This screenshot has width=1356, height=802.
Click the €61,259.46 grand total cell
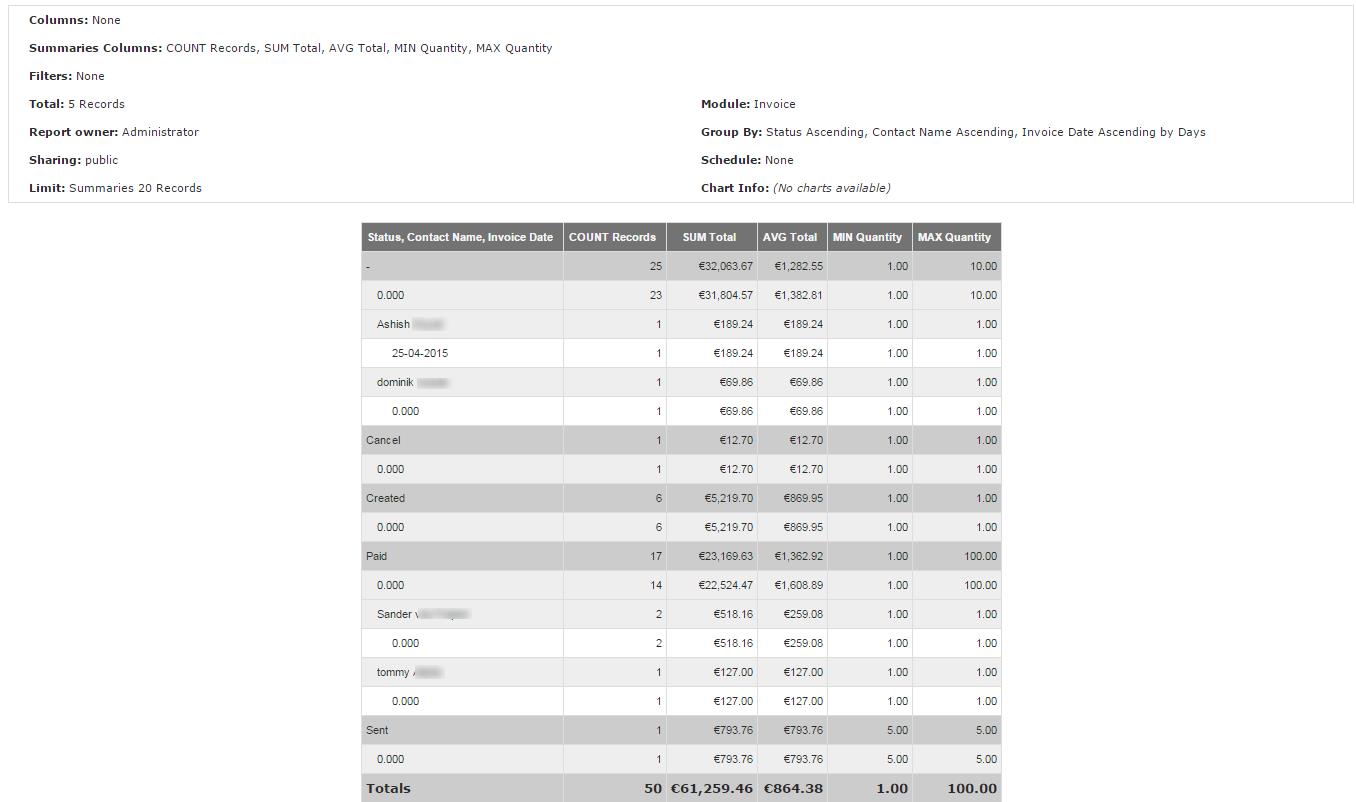(x=711, y=788)
